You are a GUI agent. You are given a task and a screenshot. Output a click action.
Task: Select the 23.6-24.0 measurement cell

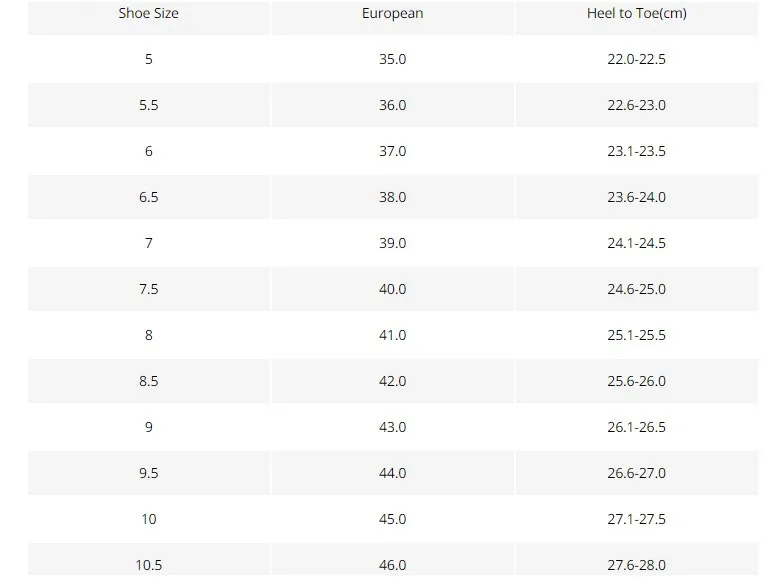(636, 197)
